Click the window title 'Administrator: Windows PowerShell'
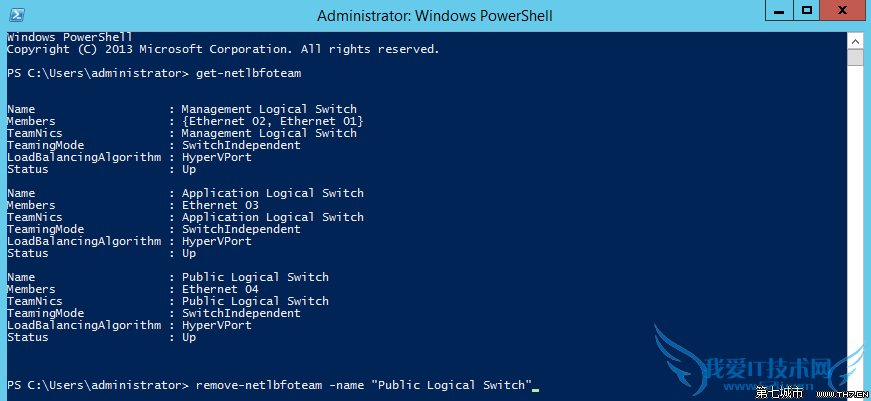 434,16
